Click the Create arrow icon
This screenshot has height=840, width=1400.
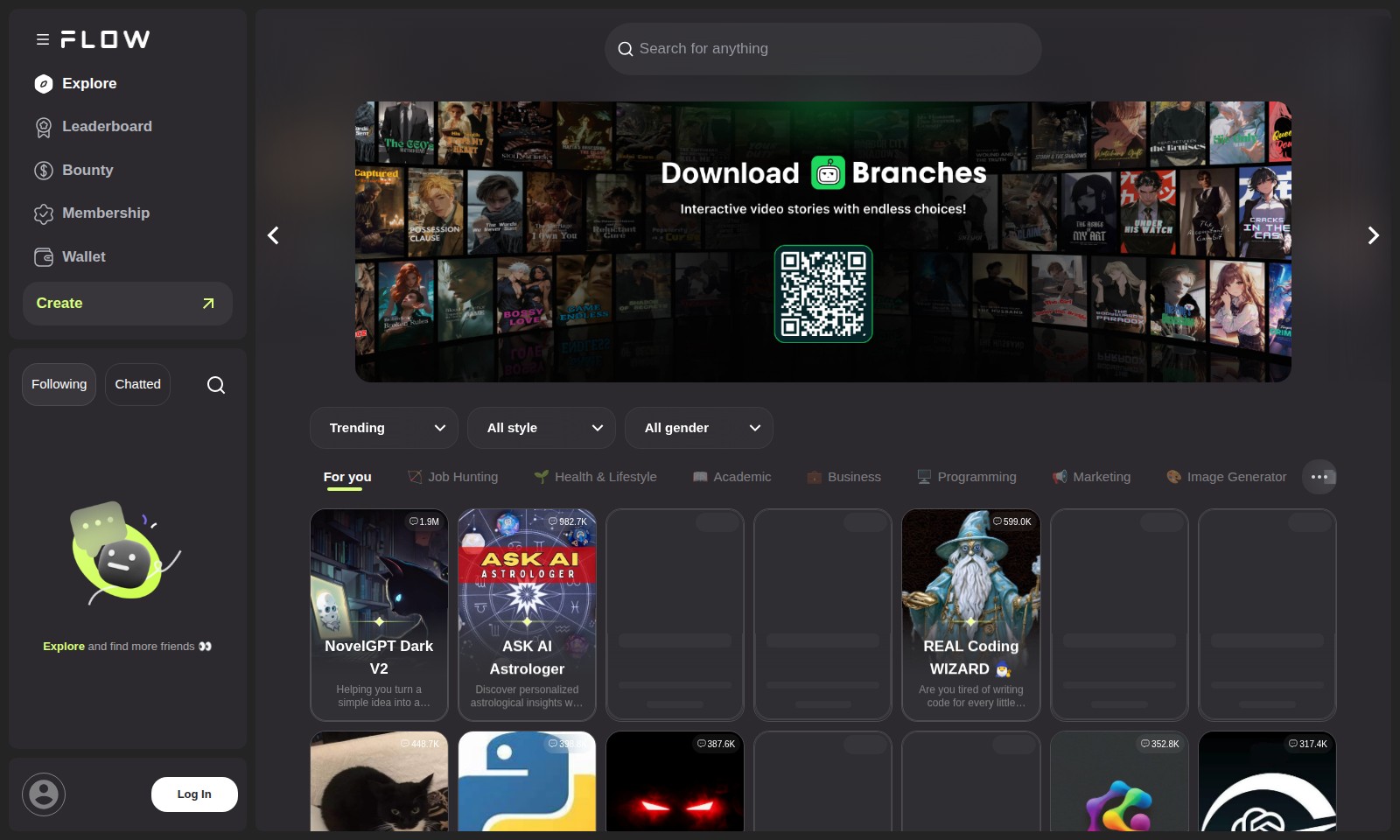[208, 304]
